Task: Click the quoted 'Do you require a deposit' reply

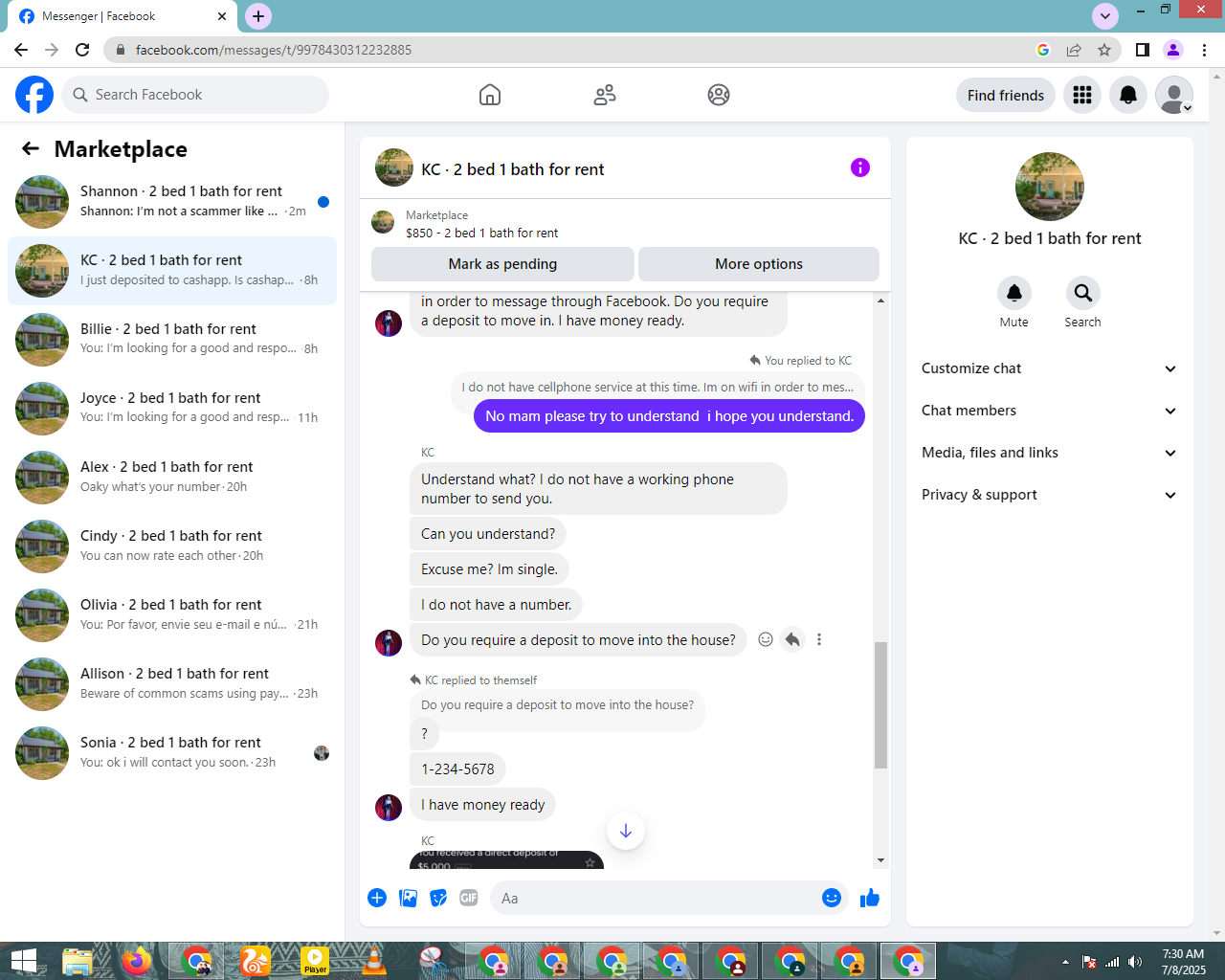Action: [557, 705]
